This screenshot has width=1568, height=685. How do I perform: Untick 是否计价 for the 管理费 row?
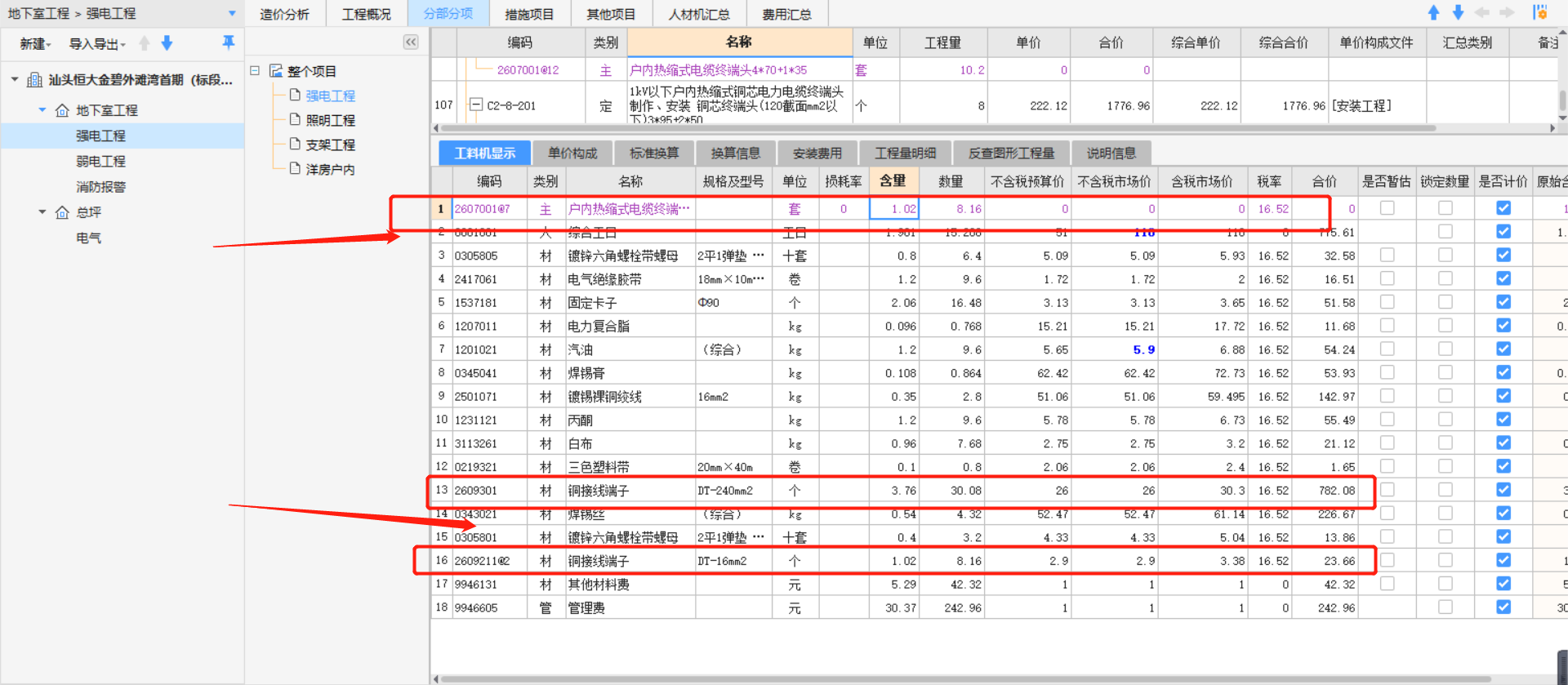pyautogui.click(x=1503, y=607)
